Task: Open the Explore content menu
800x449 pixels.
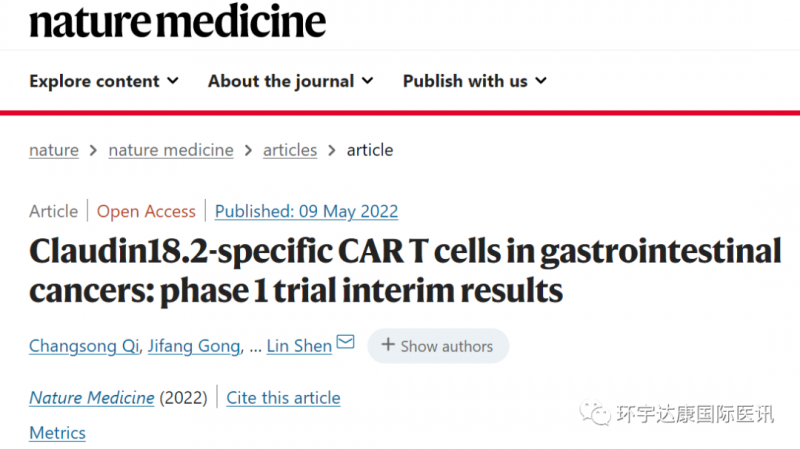Action: (104, 81)
